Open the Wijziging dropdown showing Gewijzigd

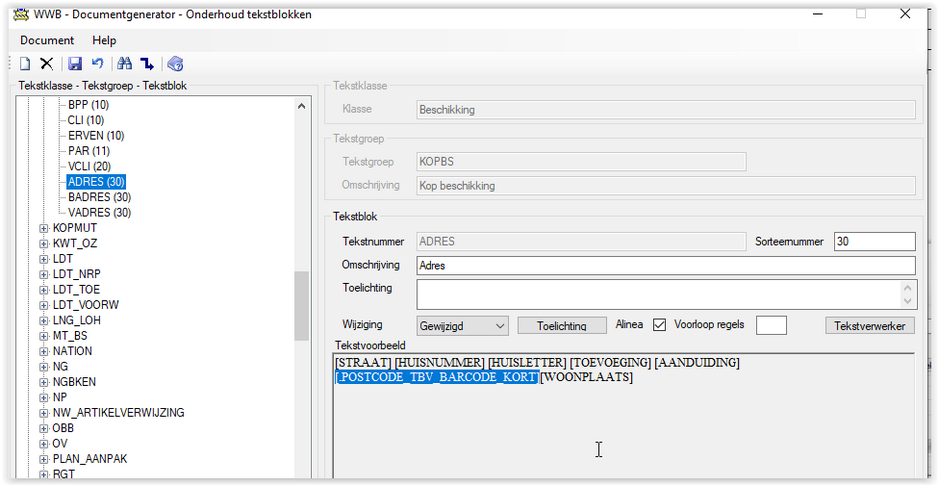click(x=462, y=326)
